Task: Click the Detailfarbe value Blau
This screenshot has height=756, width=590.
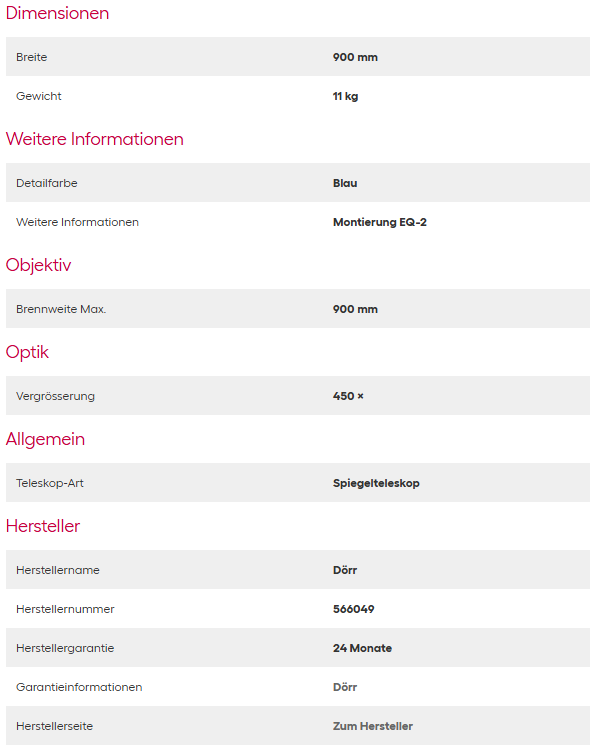Action: [x=345, y=183]
